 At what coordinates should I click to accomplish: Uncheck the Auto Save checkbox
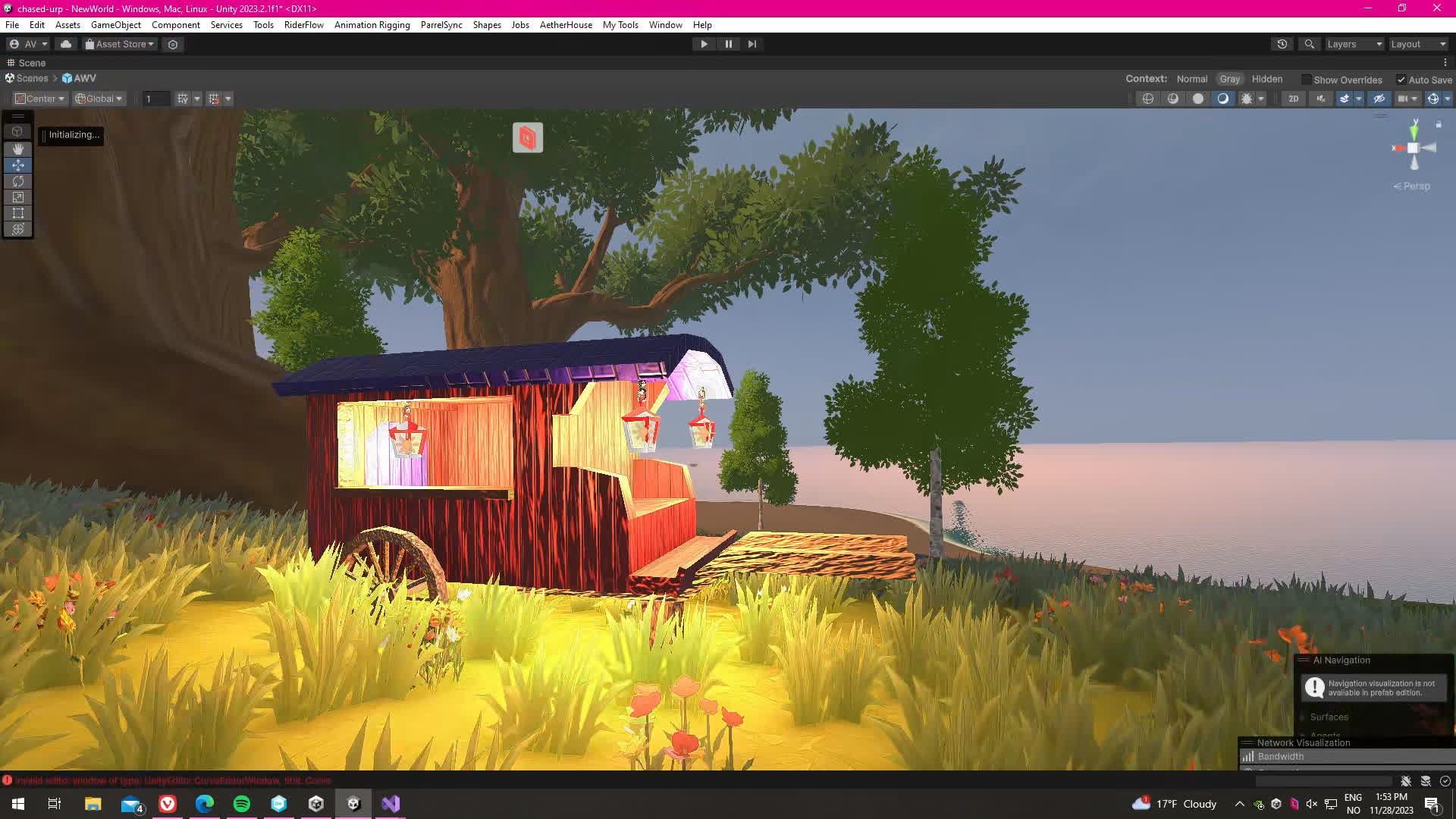click(x=1401, y=80)
